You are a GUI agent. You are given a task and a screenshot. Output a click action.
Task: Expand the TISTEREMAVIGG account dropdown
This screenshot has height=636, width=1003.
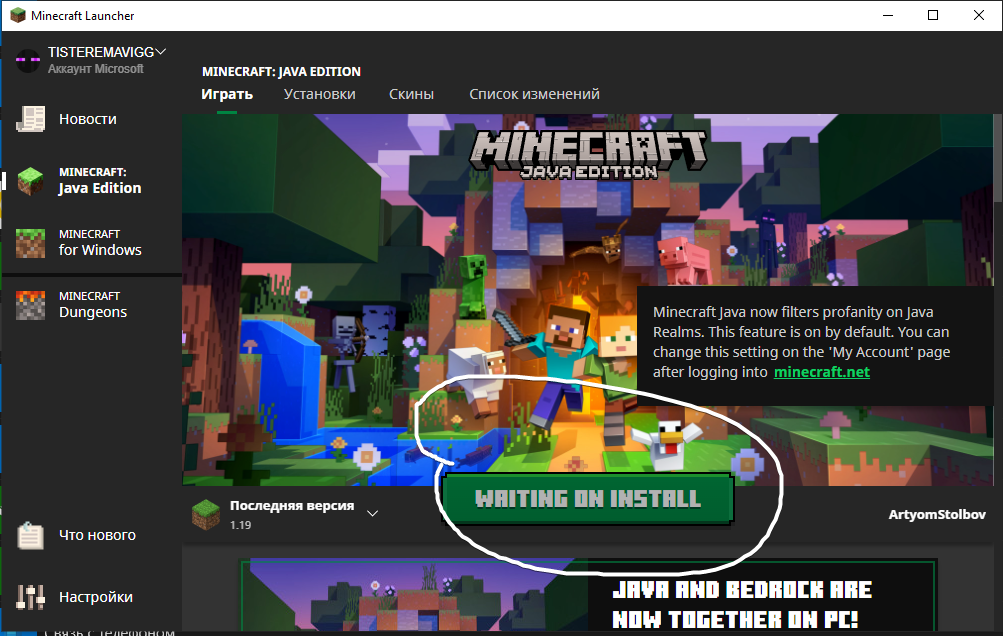pyautogui.click(x=161, y=52)
